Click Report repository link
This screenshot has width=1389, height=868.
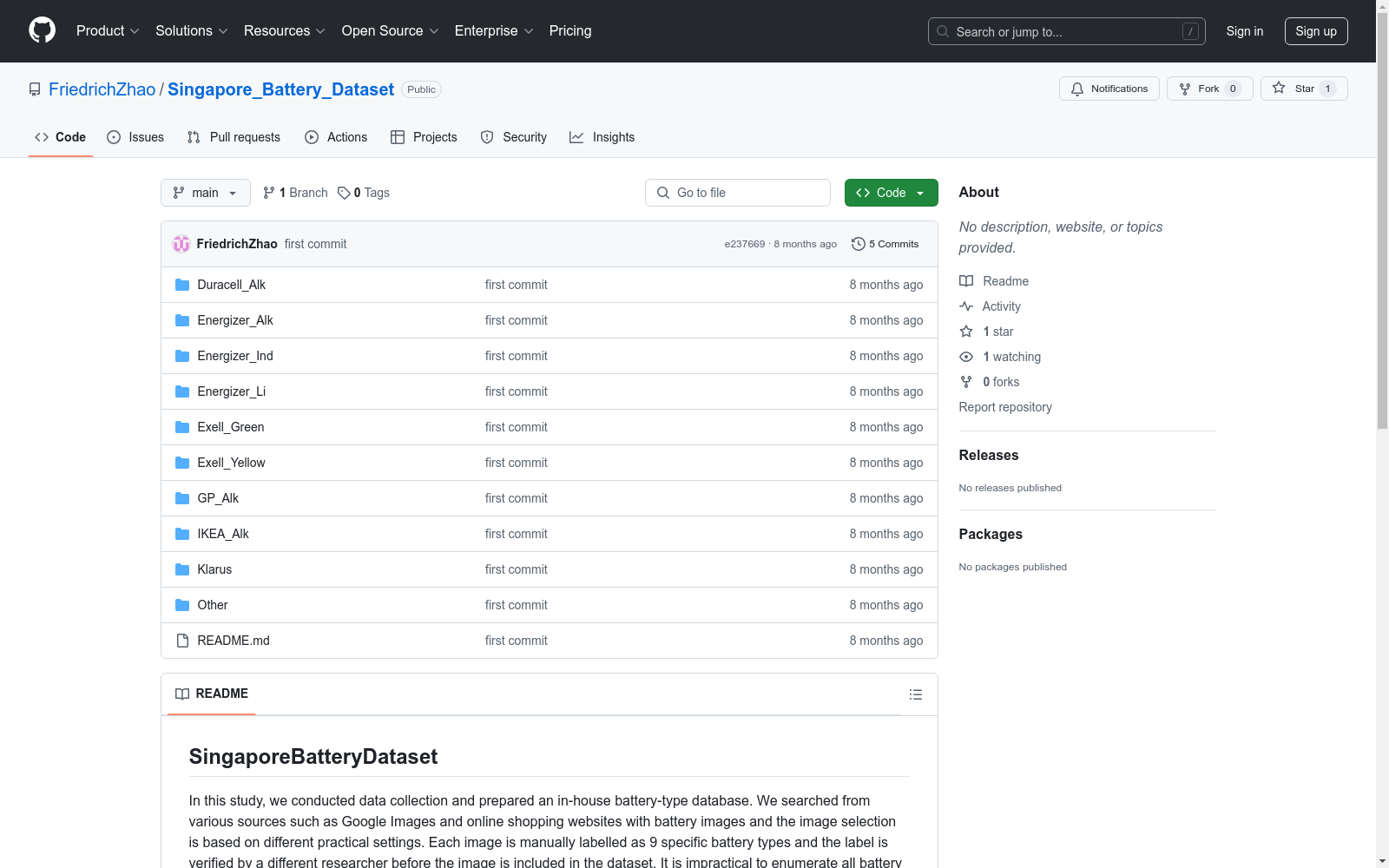coord(1005,407)
